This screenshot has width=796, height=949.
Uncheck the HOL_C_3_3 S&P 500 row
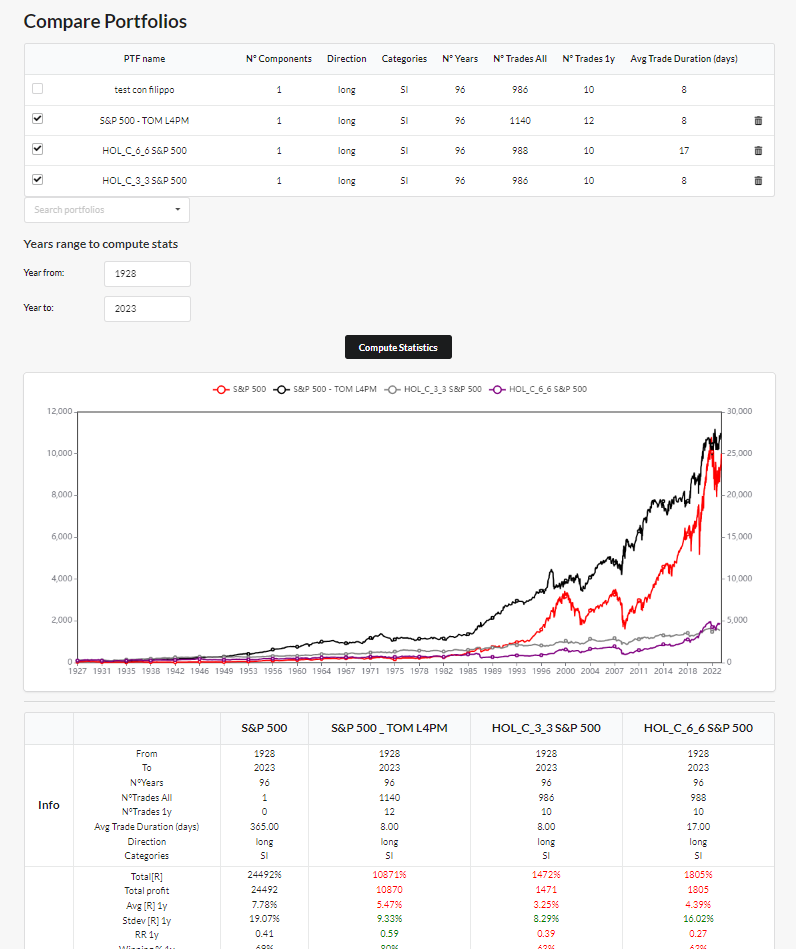pyautogui.click(x=37, y=180)
